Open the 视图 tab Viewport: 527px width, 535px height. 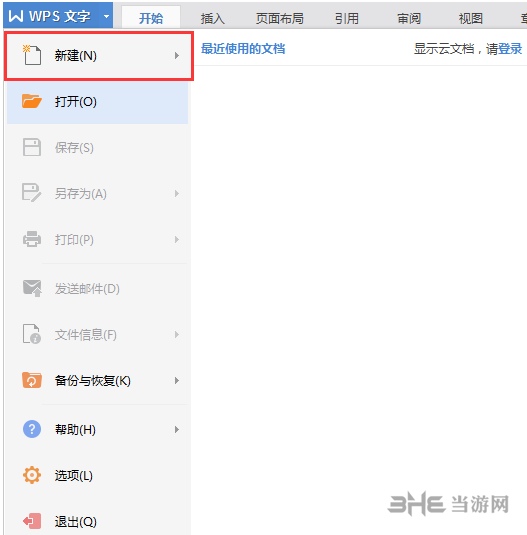(471, 18)
